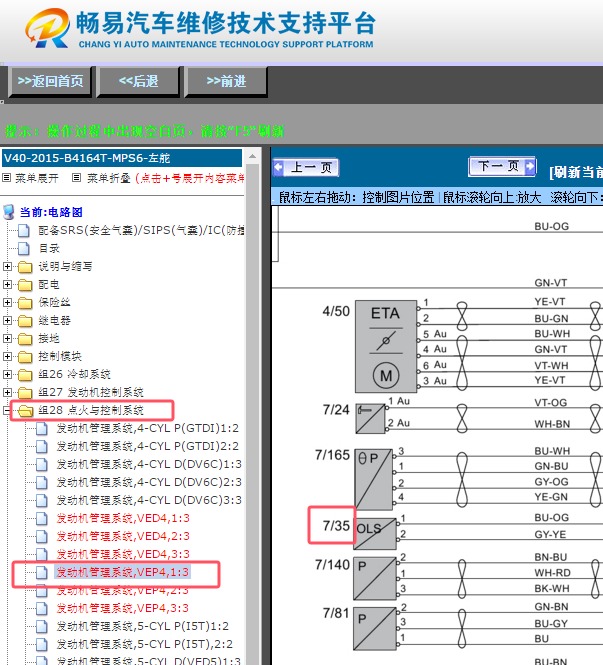Open 发动机管理系统,4-CYL P(GTDI)2:2

pyautogui.click(x=148, y=446)
